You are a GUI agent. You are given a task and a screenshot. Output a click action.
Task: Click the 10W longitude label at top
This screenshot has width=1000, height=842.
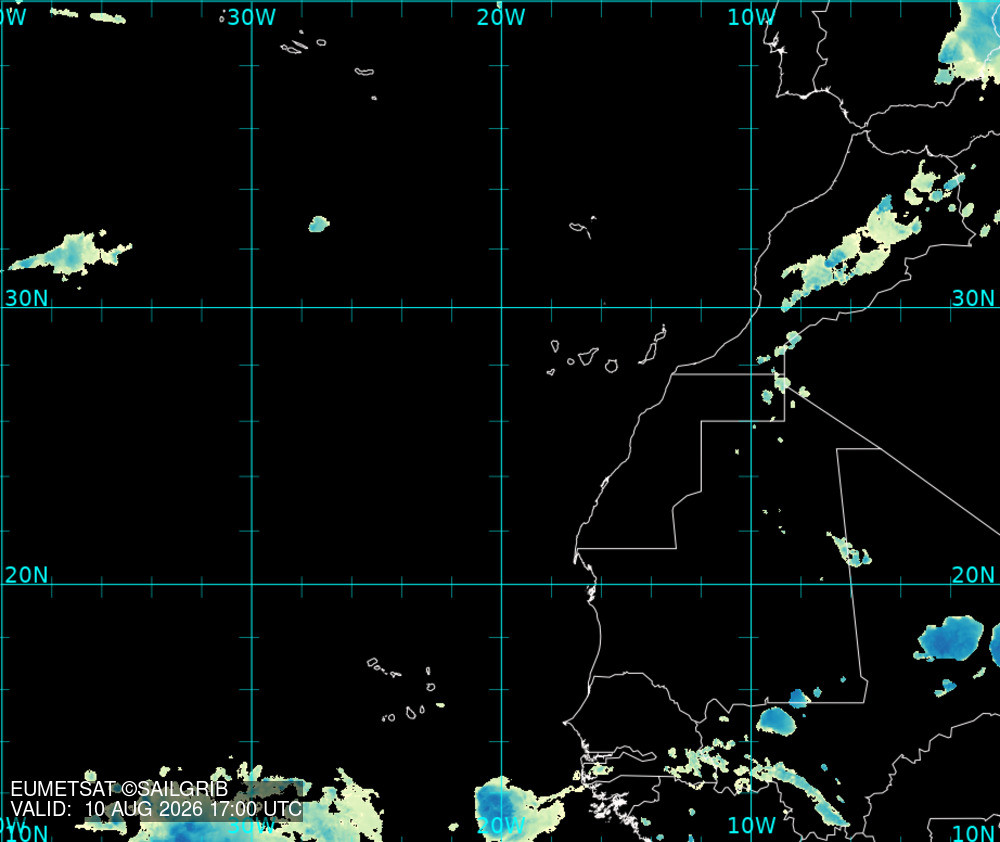[751, 17]
